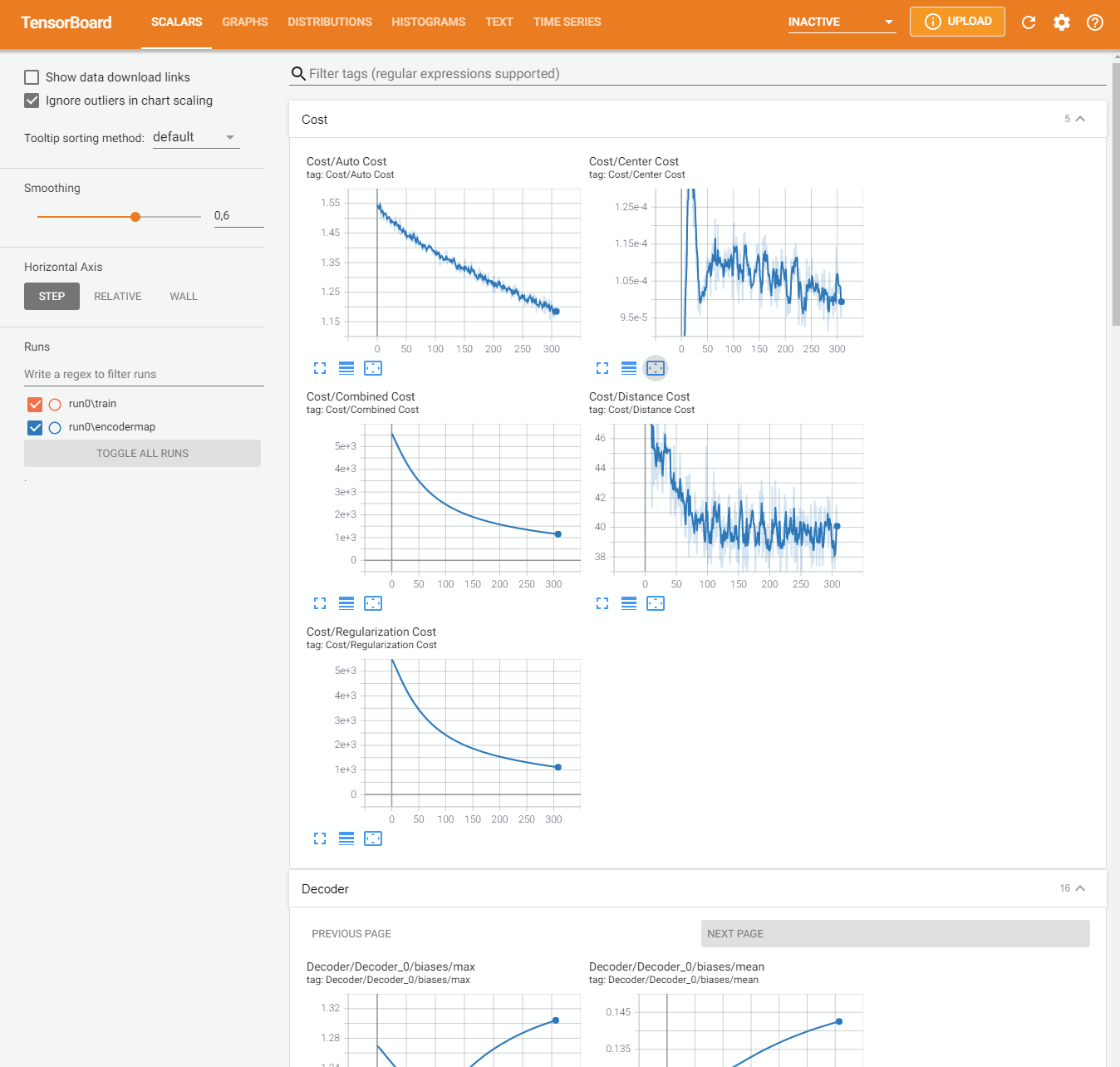
Task: Fit domain to data on Combined Cost chart
Action: 373,603
